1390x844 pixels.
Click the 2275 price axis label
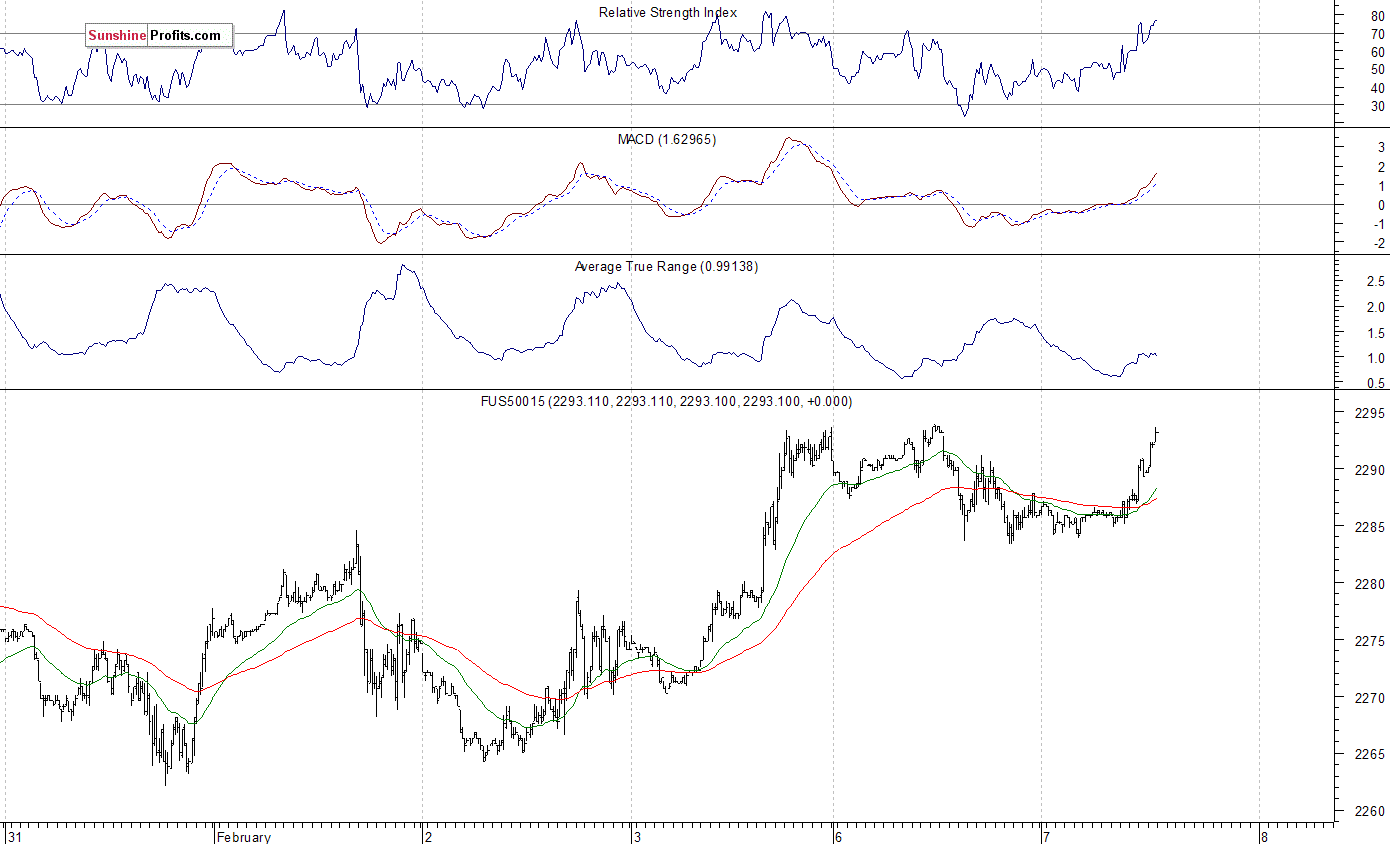pyautogui.click(x=1370, y=641)
